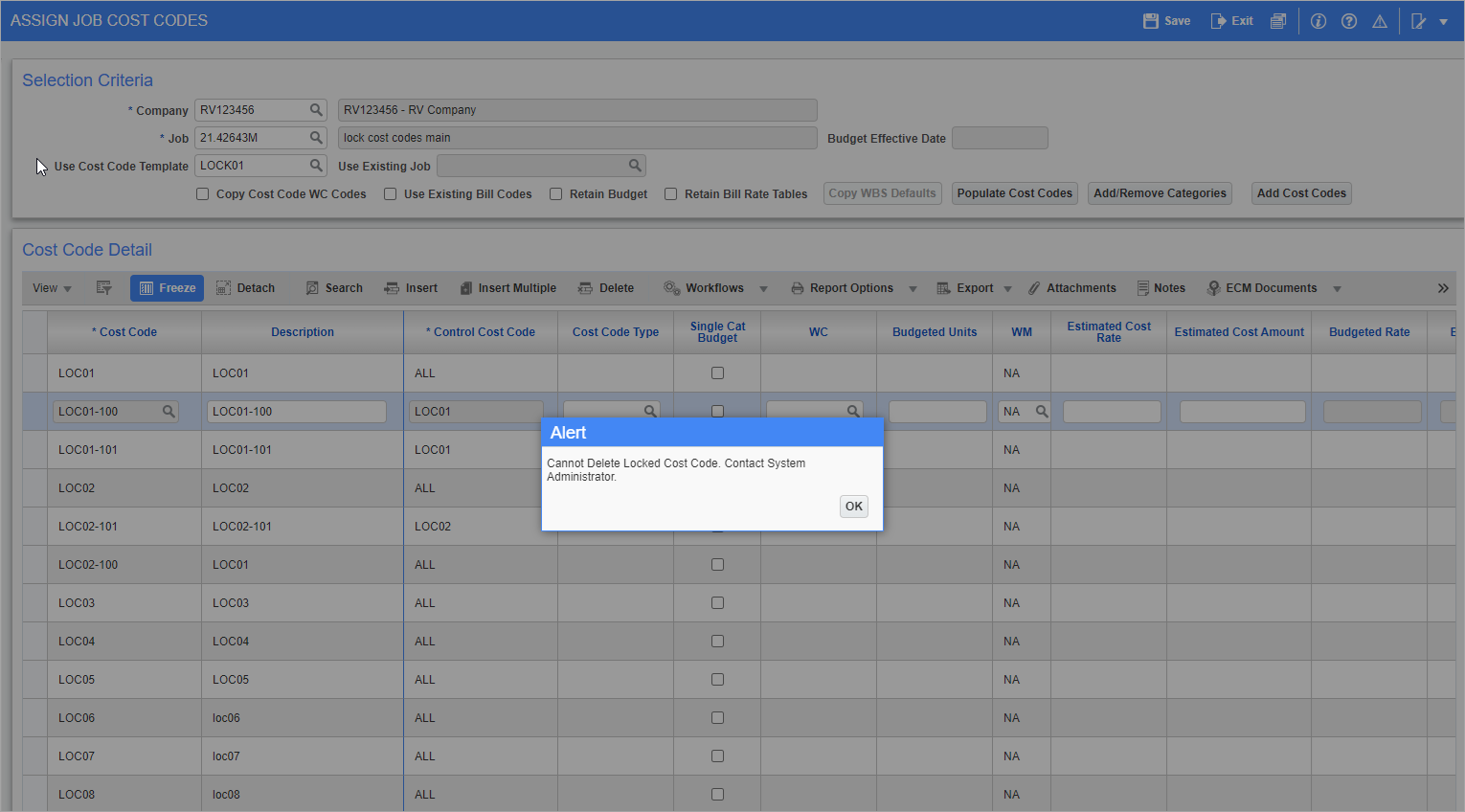The height and width of the screenshot is (812, 1465).
Task: Open Notes in the toolbar
Action: point(1161,288)
